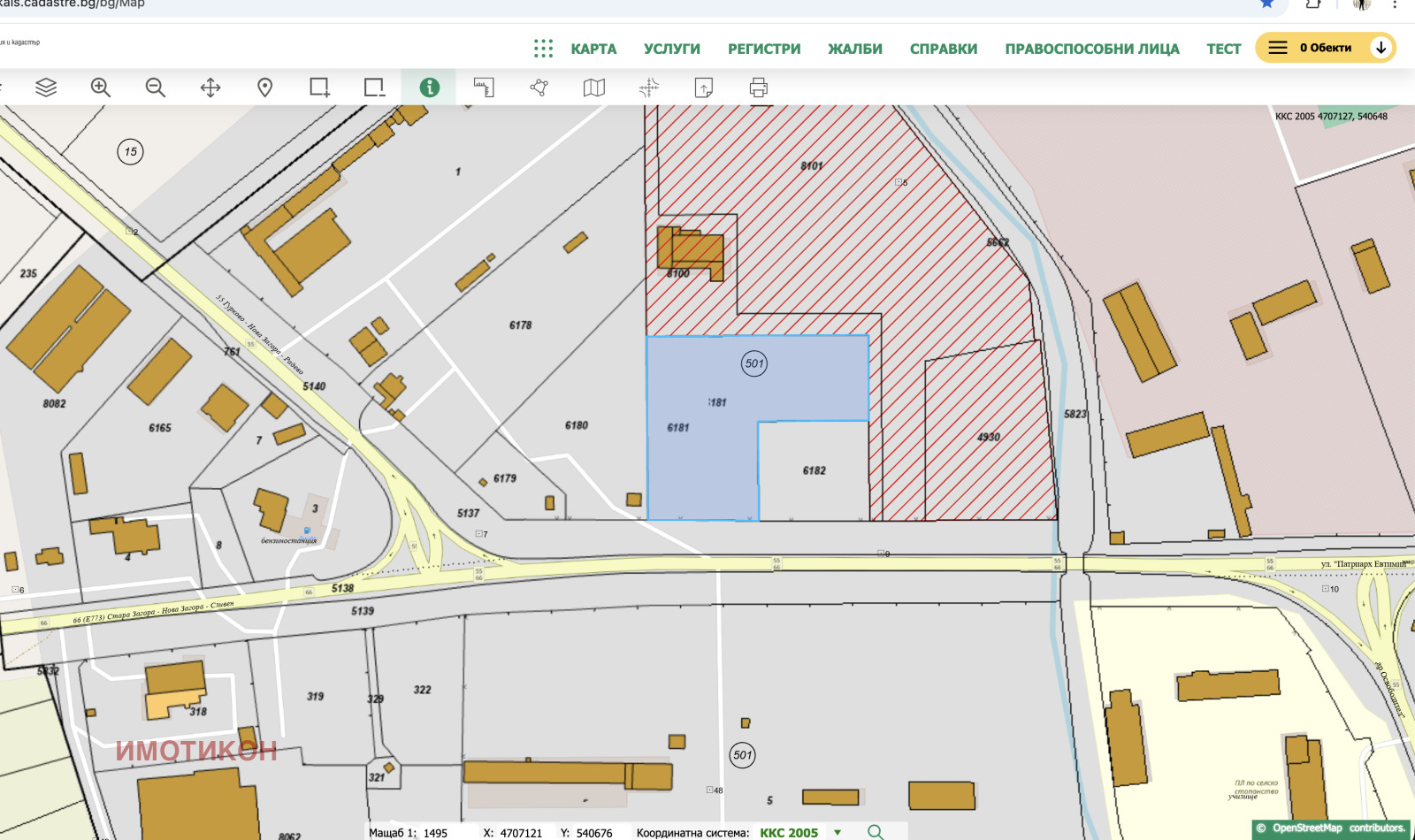Click the scale value input field
This screenshot has width=1415, height=840.
(x=447, y=833)
